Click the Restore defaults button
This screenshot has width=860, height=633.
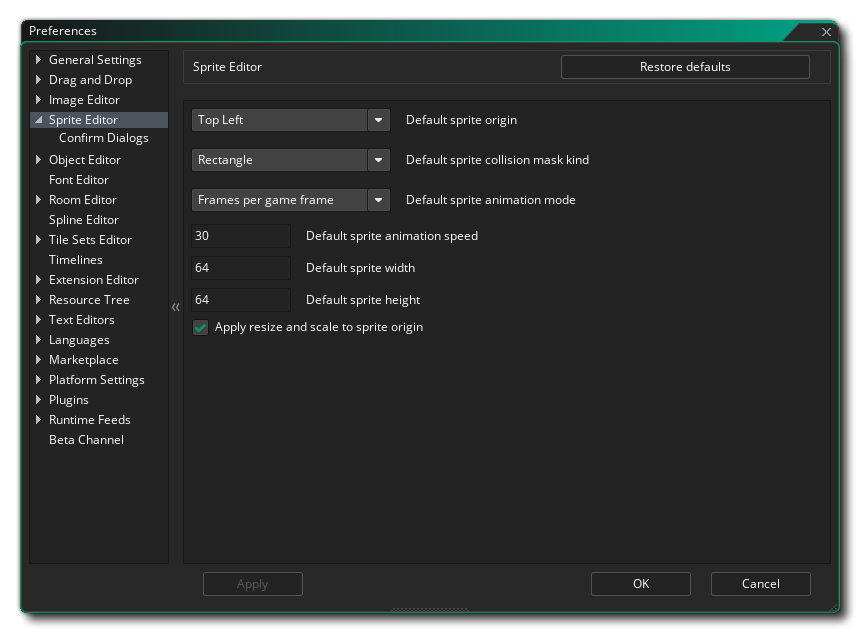pos(687,67)
